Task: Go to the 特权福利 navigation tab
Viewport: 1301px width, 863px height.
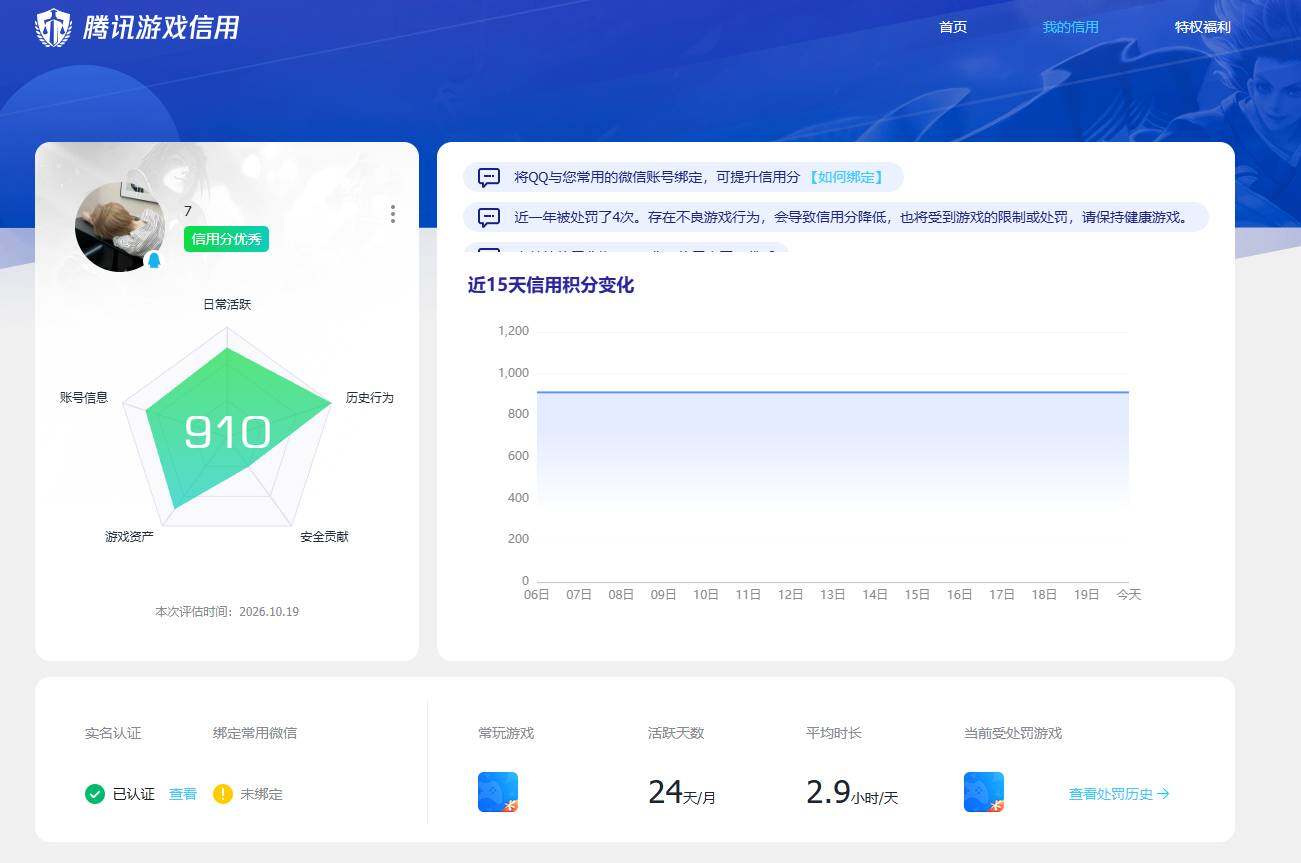Action: [1202, 27]
